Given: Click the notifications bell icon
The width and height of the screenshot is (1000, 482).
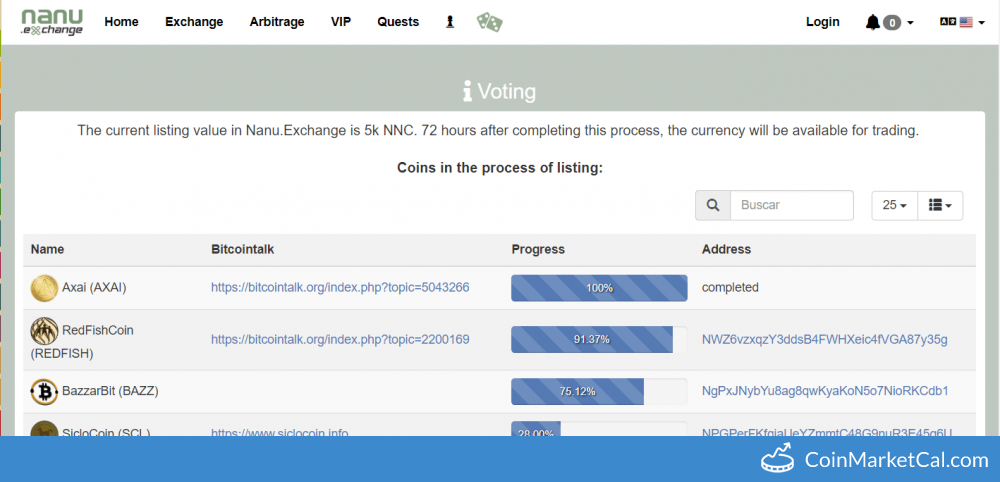Looking at the screenshot, I should point(872,22).
